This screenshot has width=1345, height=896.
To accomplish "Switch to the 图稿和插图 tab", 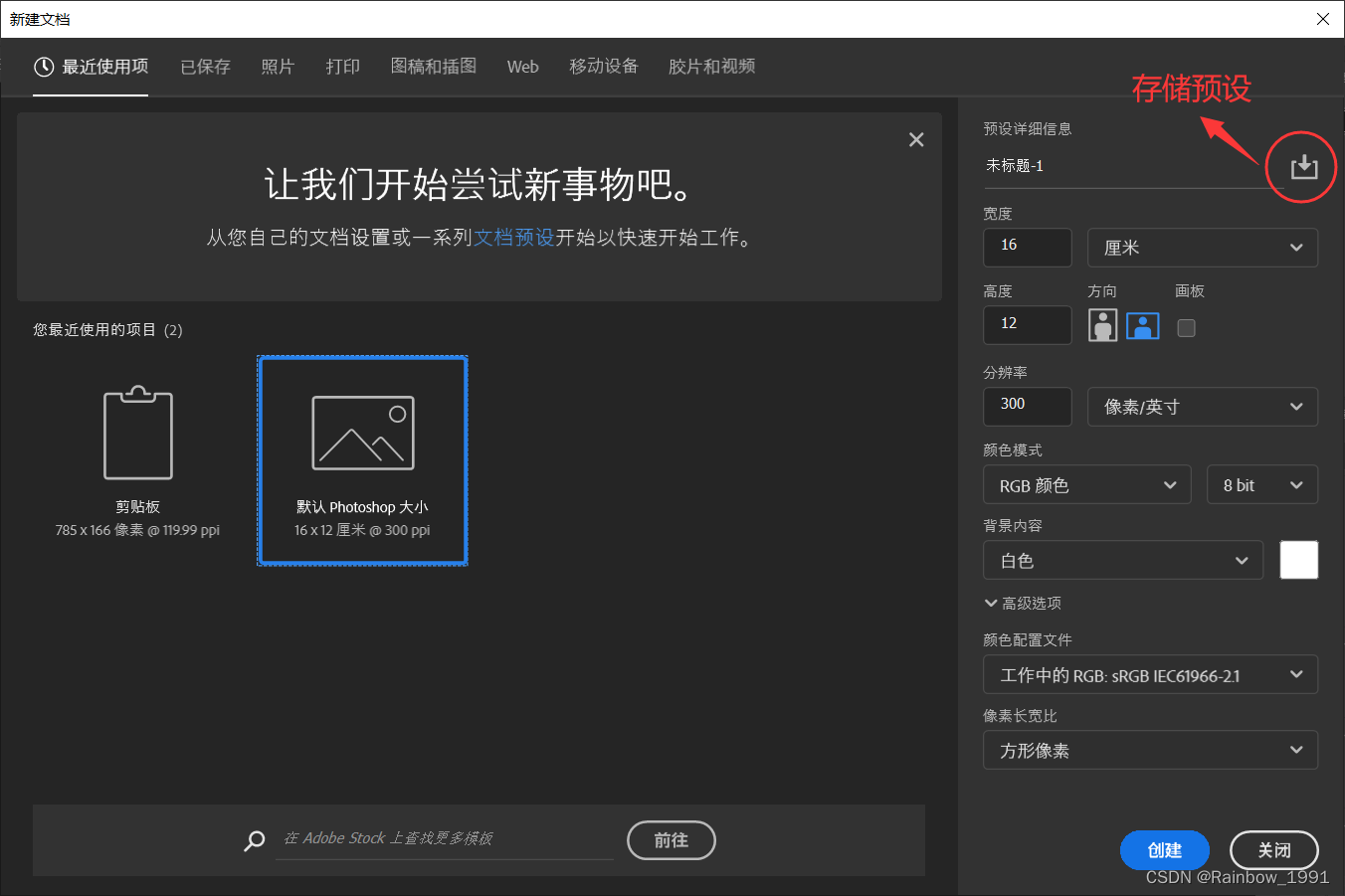I will (434, 67).
